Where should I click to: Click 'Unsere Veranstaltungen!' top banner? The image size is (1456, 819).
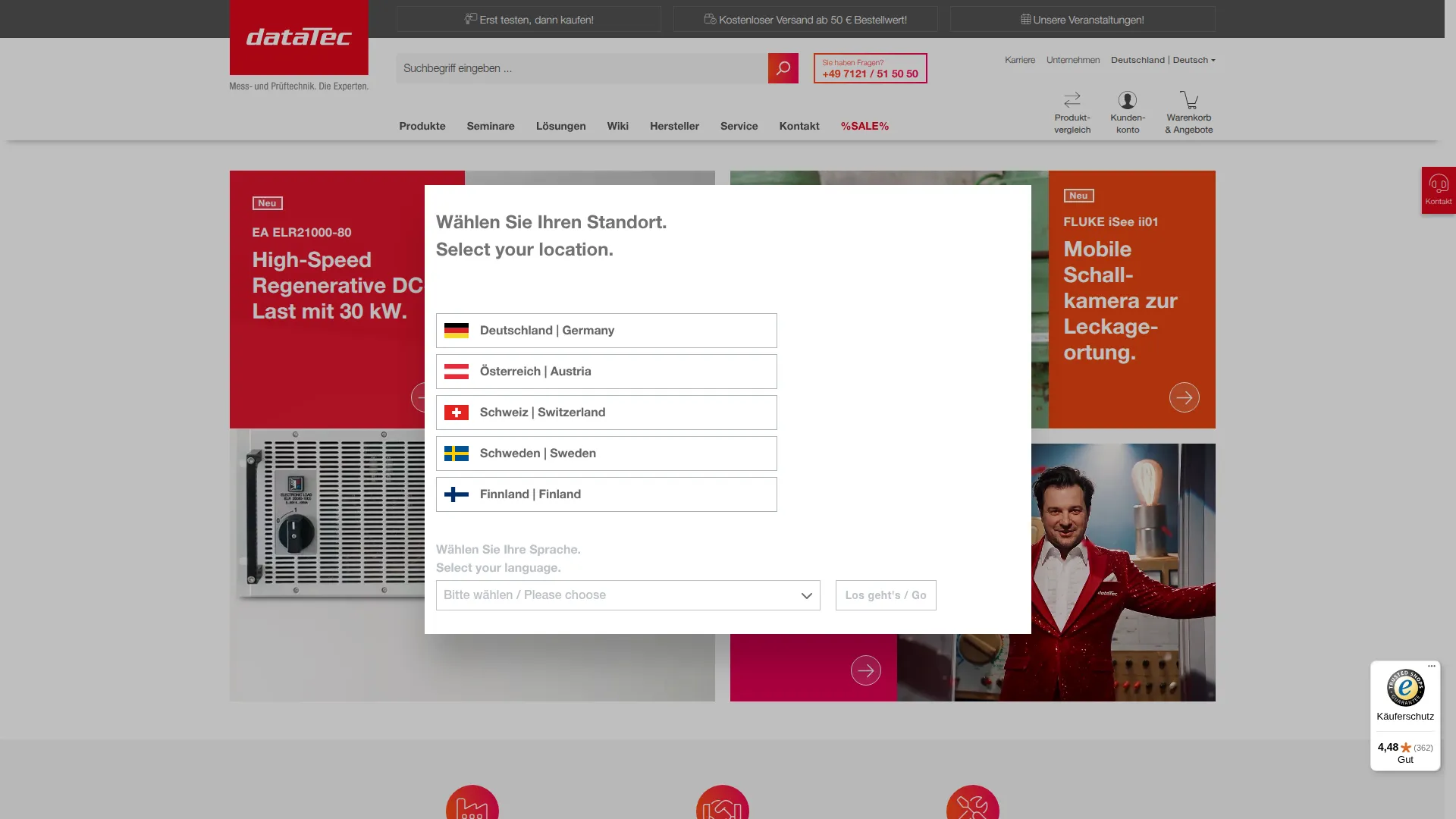pos(1082,19)
